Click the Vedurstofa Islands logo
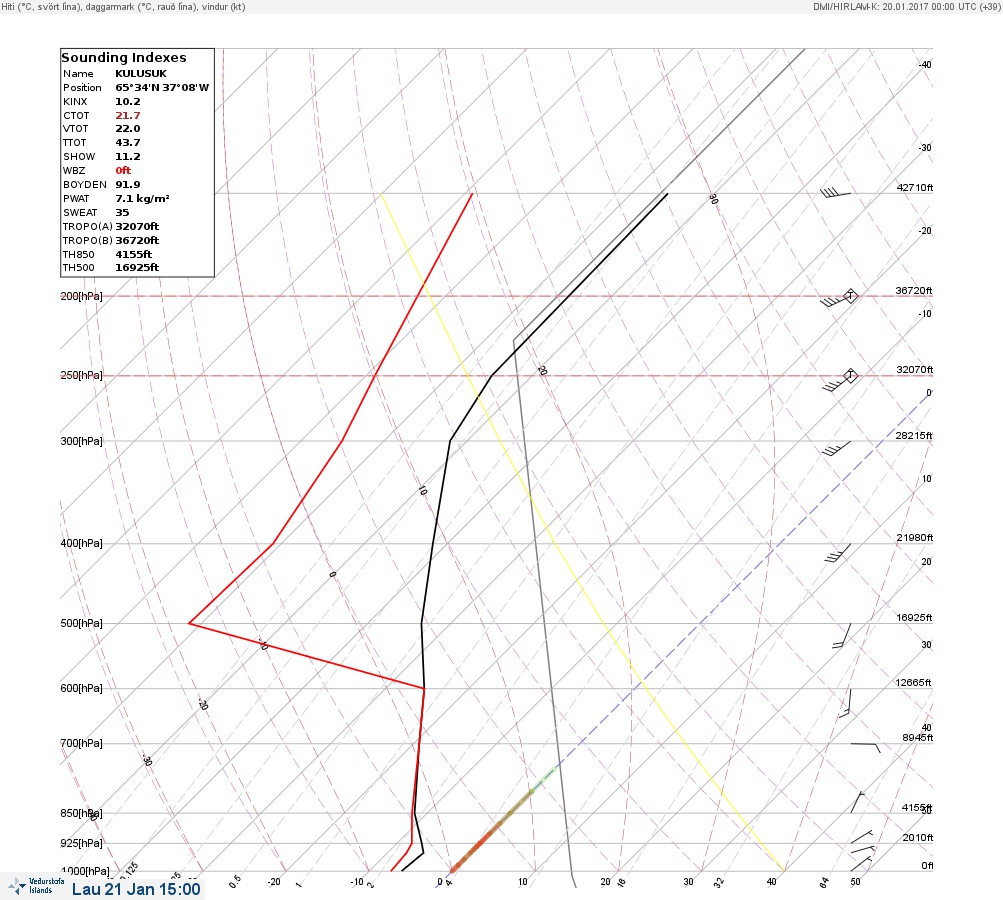The image size is (1003, 900). [x=36, y=886]
